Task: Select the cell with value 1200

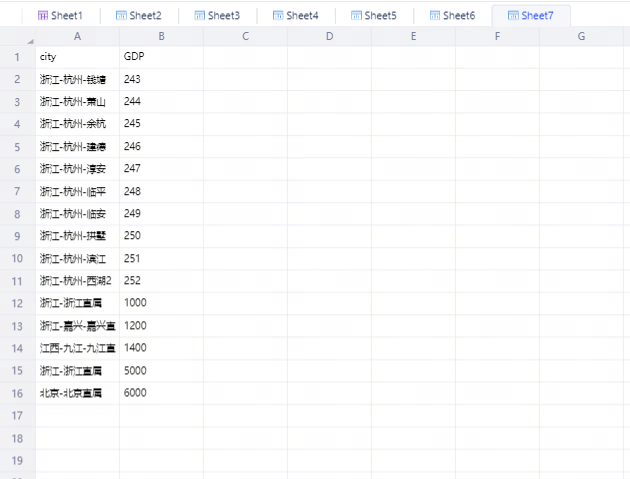Action: [161, 326]
